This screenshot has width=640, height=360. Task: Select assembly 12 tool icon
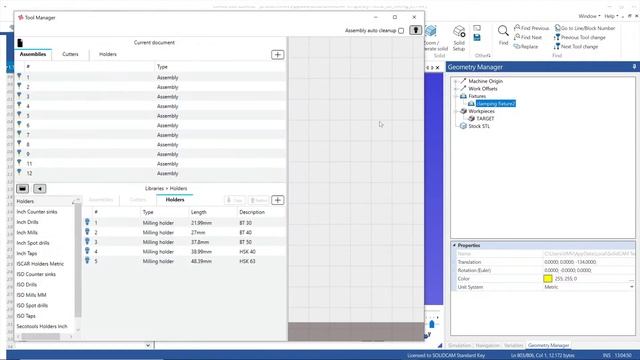click(19, 172)
